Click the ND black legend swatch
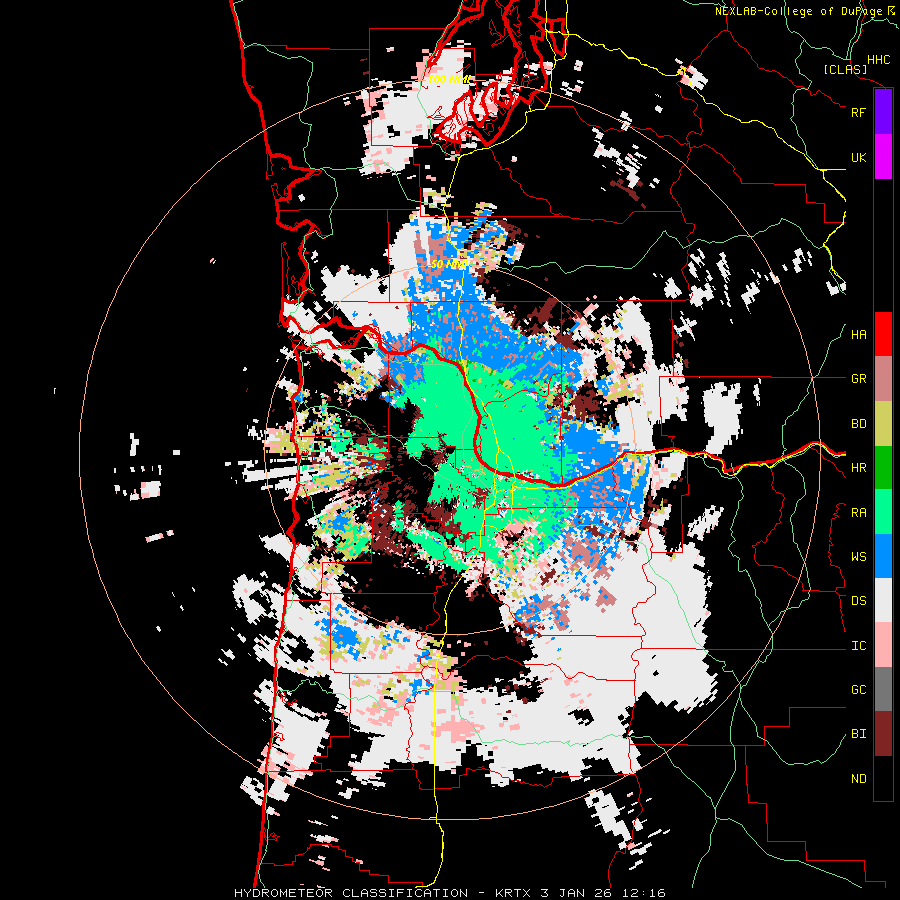This screenshot has height=900, width=900. pyautogui.click(x=883, y=778)
